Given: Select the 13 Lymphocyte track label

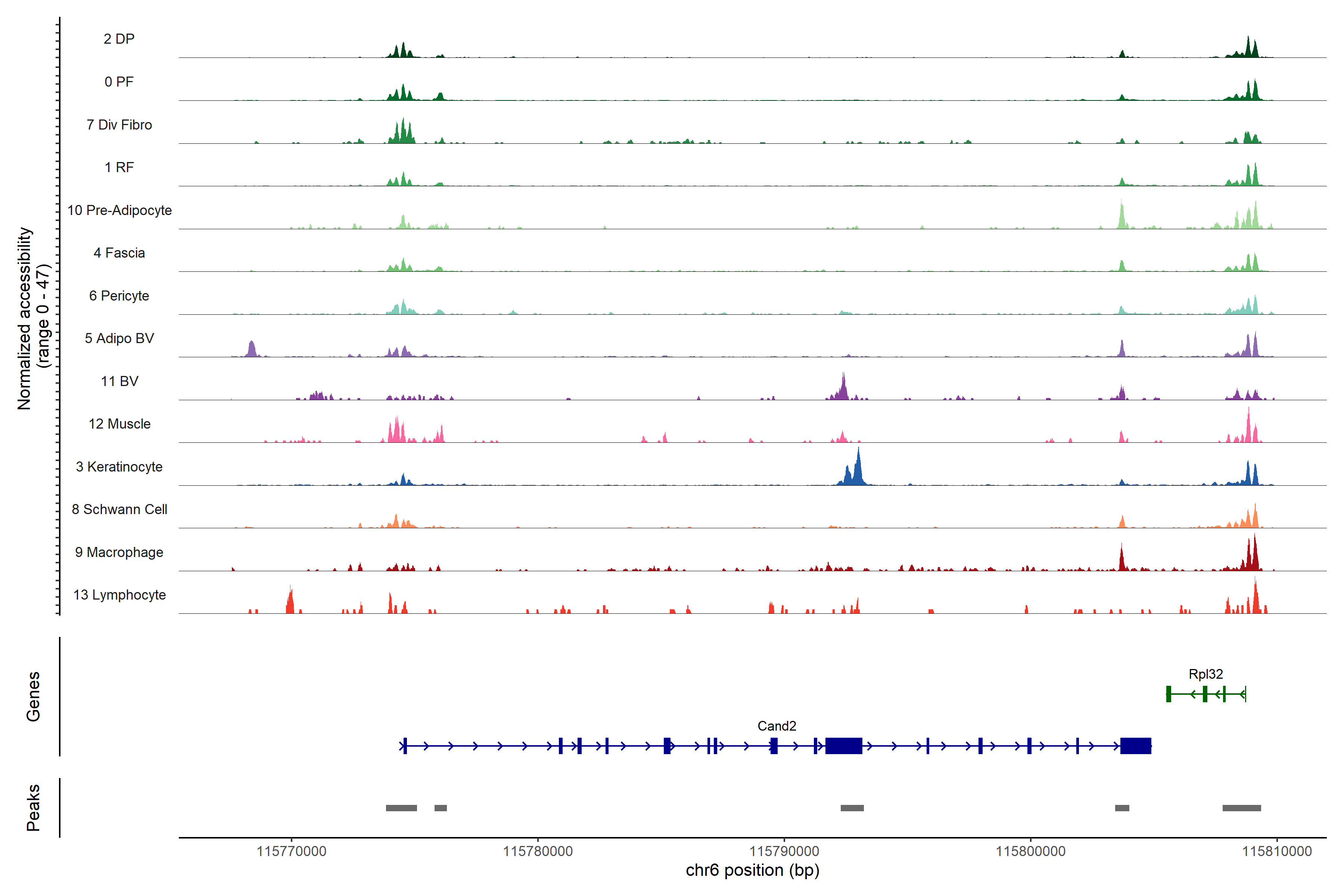Looking at the screenshot, I should [x=119, y=595].
